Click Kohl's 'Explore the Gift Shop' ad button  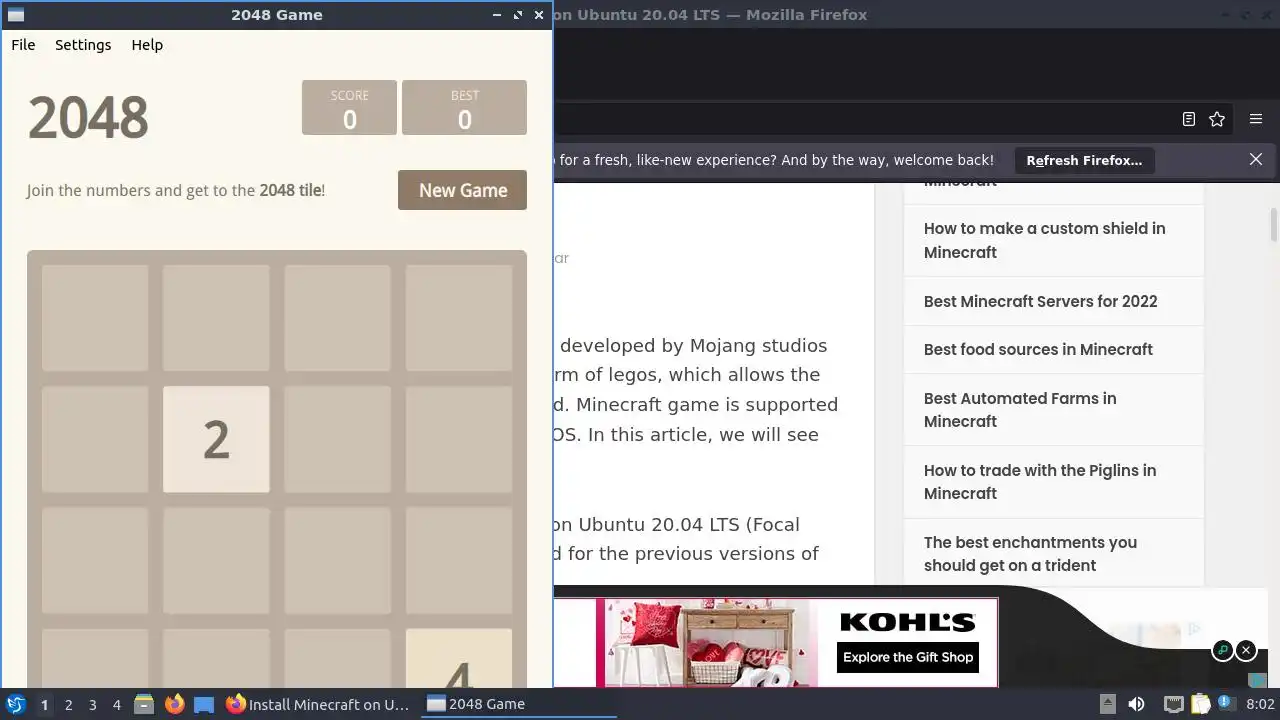tap(908, 657)
